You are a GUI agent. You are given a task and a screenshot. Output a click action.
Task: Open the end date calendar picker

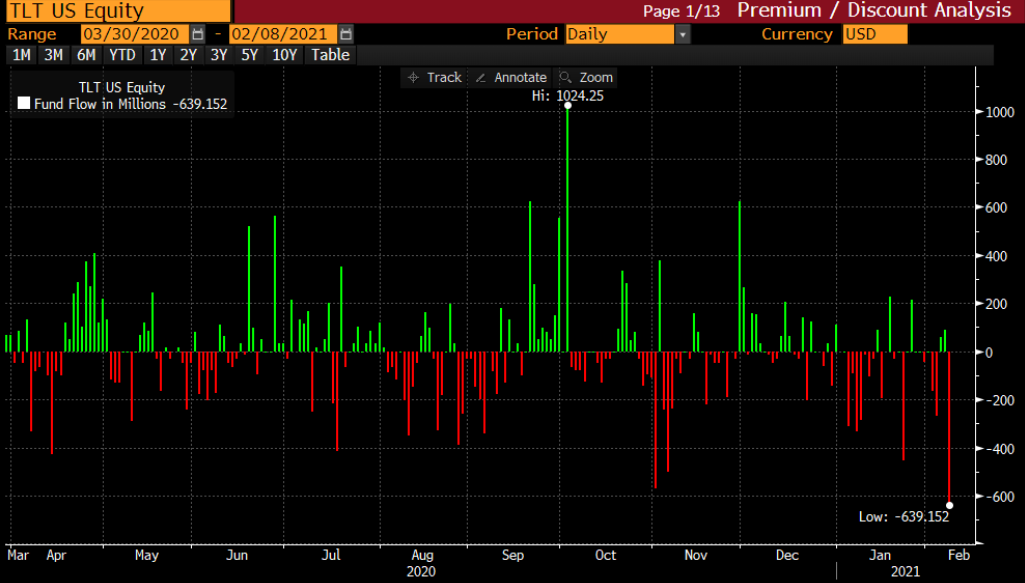click(346, 34)
